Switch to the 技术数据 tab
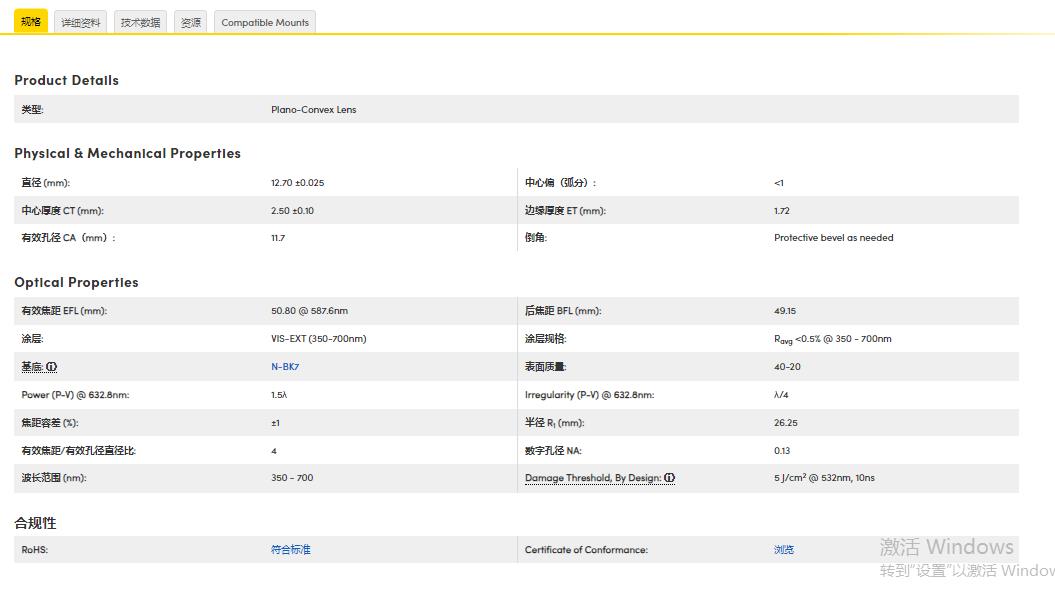Viewport: 1055px width, 593px height. pyautogui.click(x=140, y=23)
